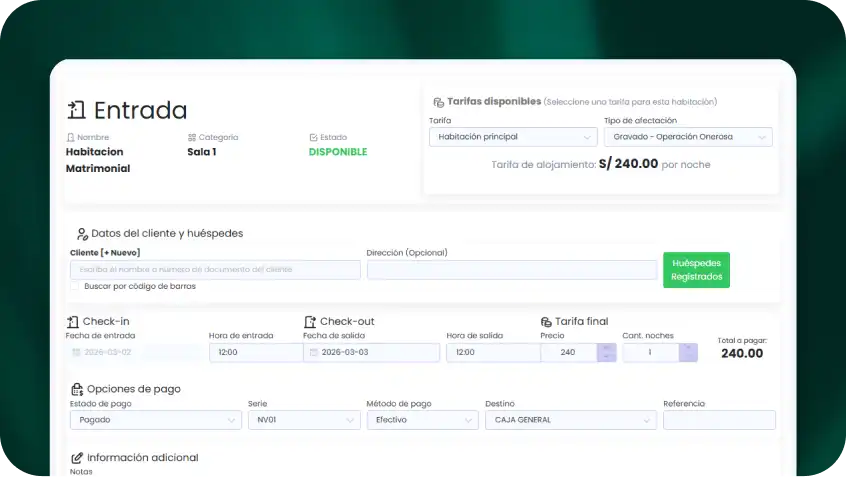Adjust the Precio stepper arrows
This screenshot has height=477, width=846.
(606, 352)
